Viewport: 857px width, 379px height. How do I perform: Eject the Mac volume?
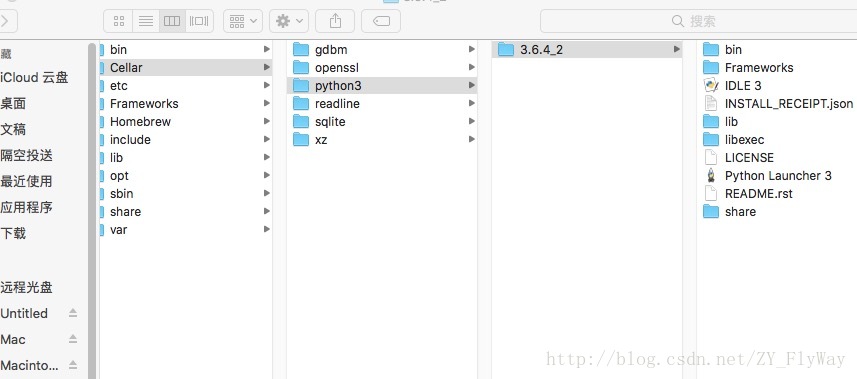[x=73, y=339]
